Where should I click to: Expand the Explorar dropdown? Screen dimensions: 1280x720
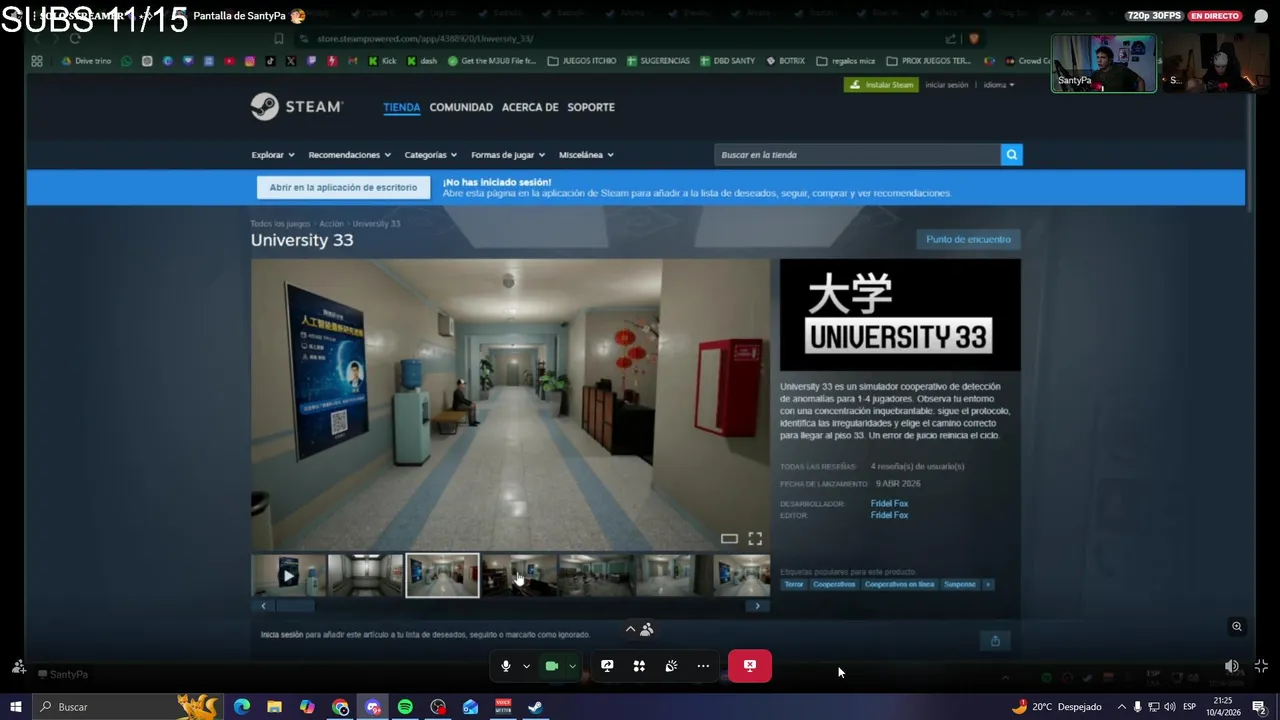click(x=273, y=155)
